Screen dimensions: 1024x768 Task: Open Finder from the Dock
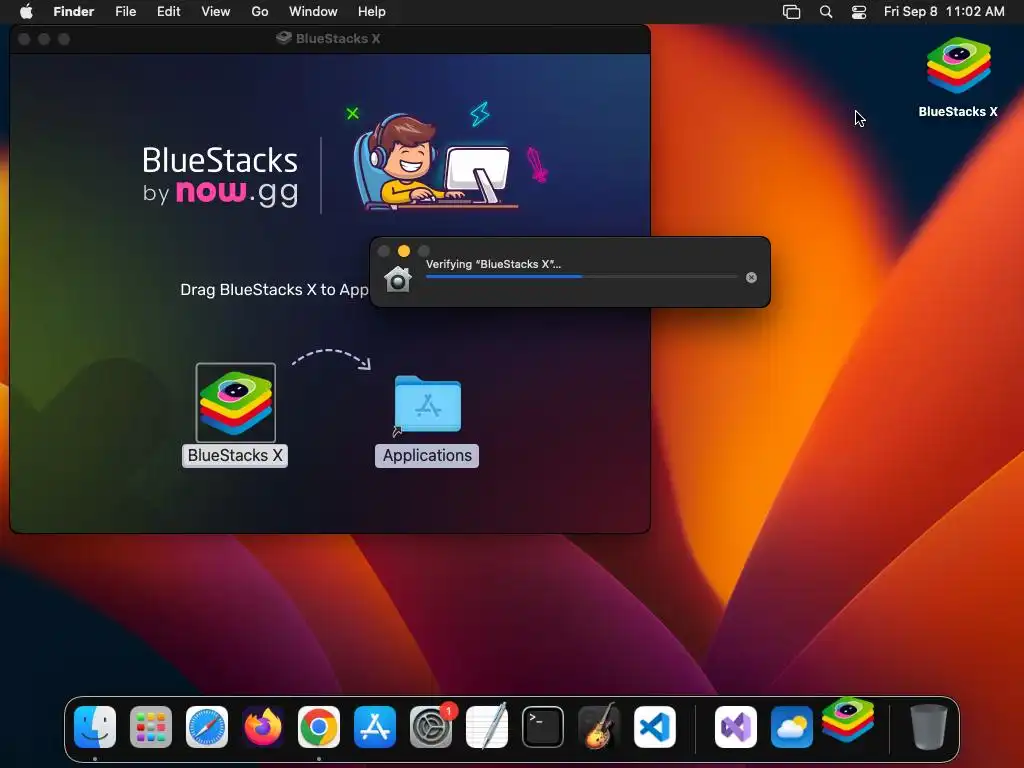95,727
